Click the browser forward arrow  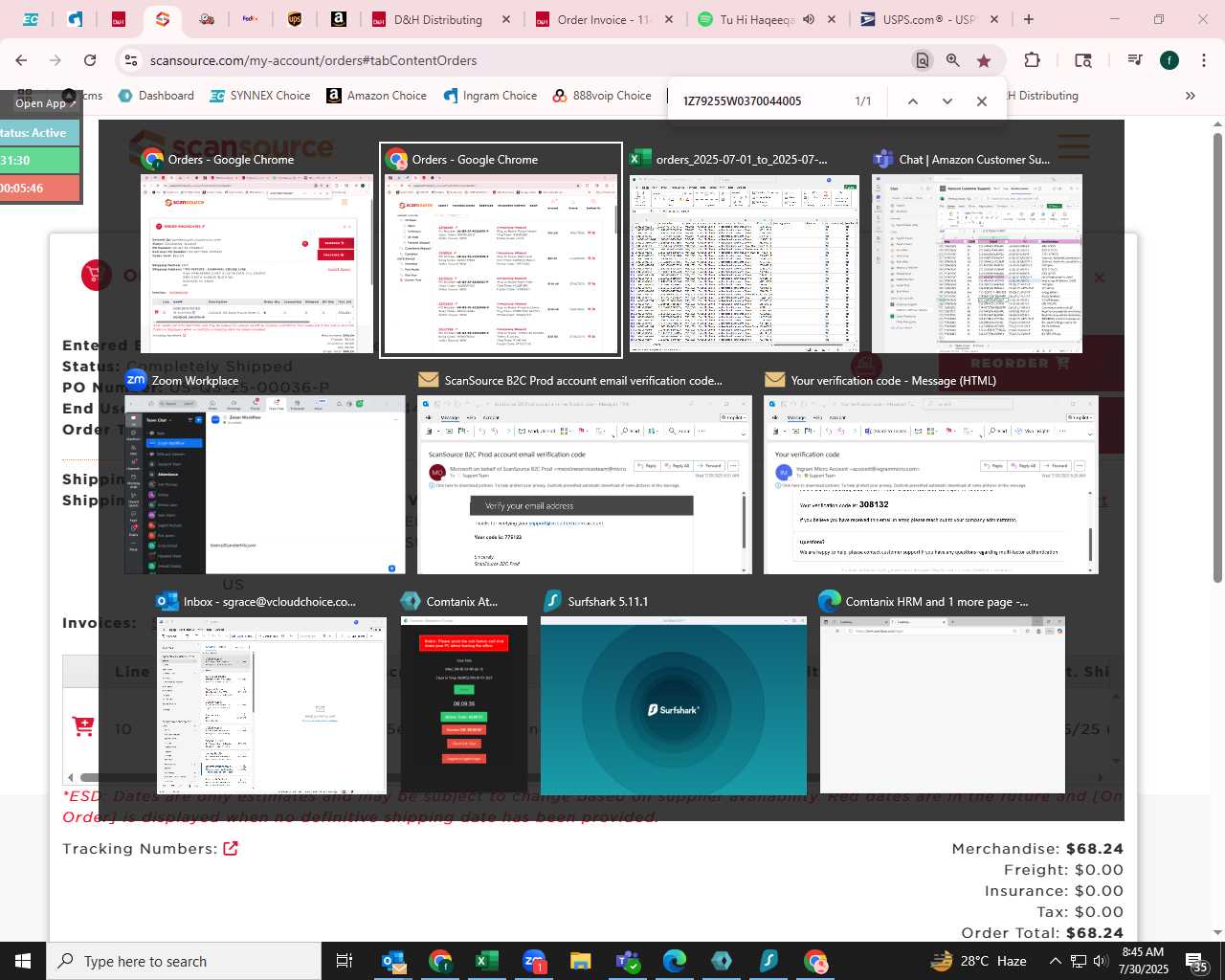tap(56, 60)
